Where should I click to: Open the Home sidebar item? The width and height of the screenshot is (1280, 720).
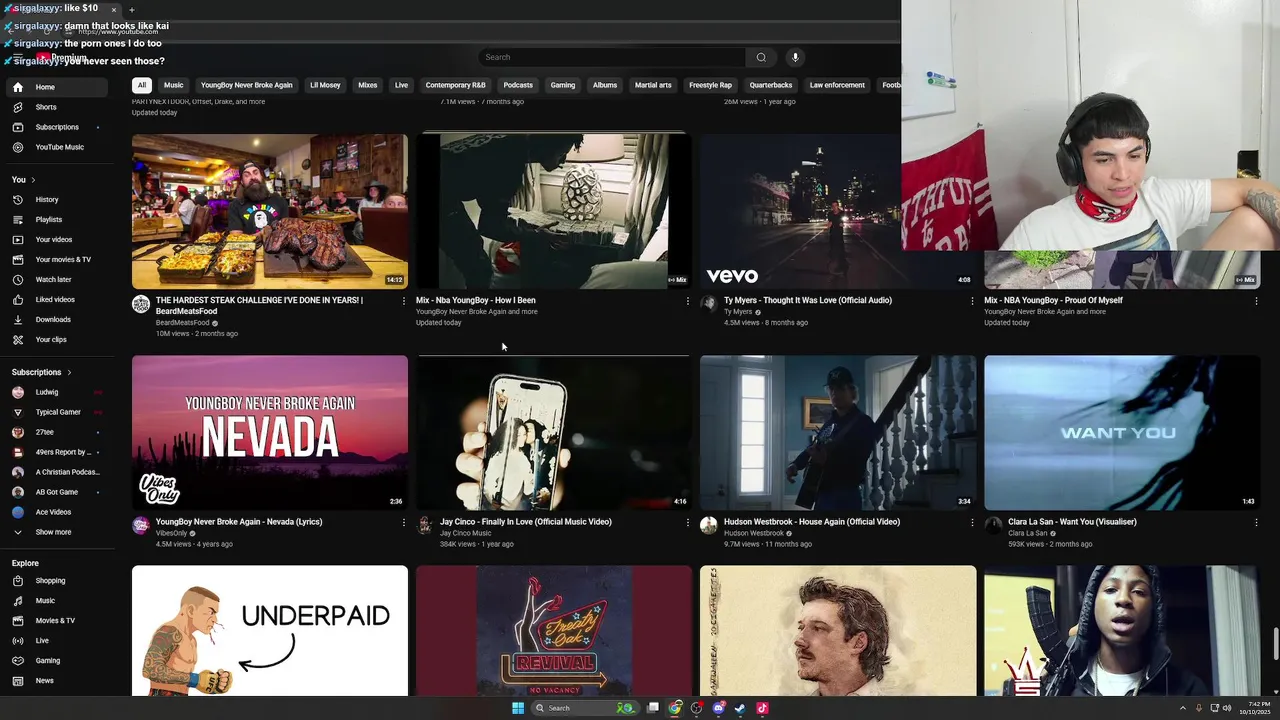pos(56,87)
